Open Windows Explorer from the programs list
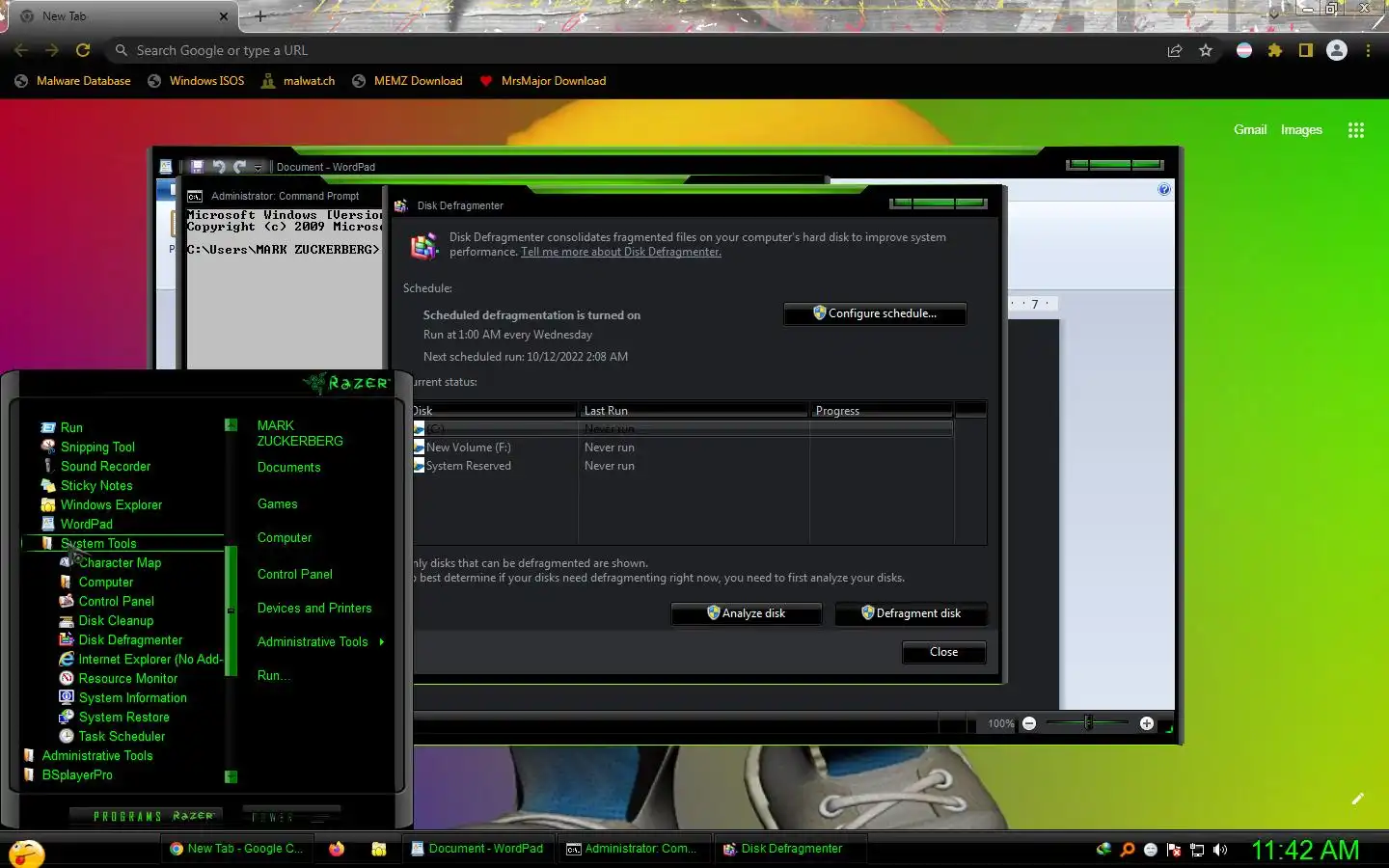This screenshot has height=868, width=1389. click(110, 504)
